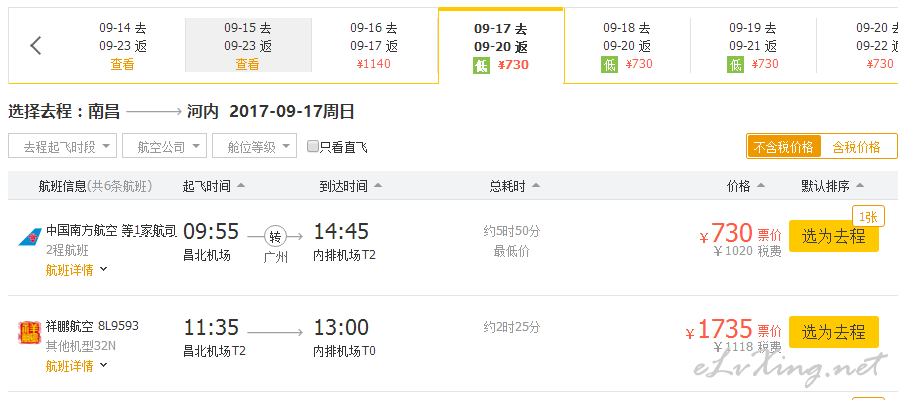Sort by departure time arrow

pos(241,186)
